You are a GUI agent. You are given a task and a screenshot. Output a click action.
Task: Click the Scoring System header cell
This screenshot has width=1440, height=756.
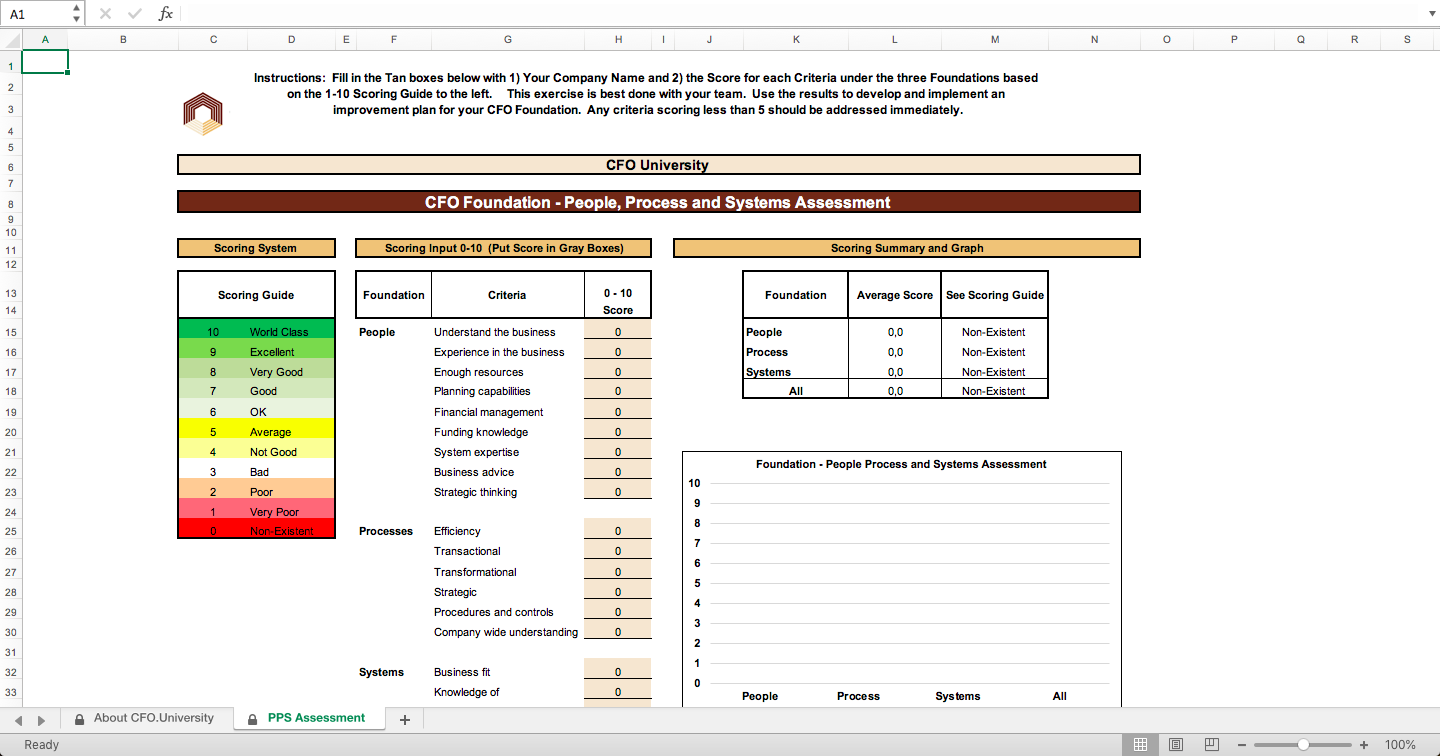point(256,248)
